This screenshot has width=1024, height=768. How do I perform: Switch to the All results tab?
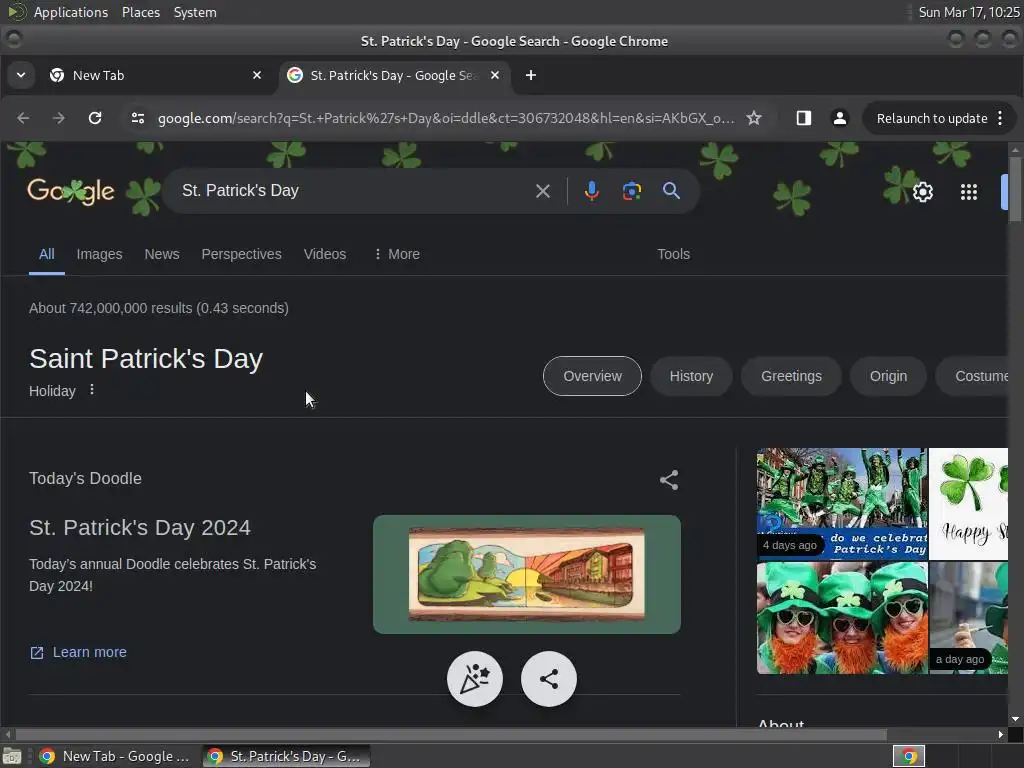coord(46,254)
